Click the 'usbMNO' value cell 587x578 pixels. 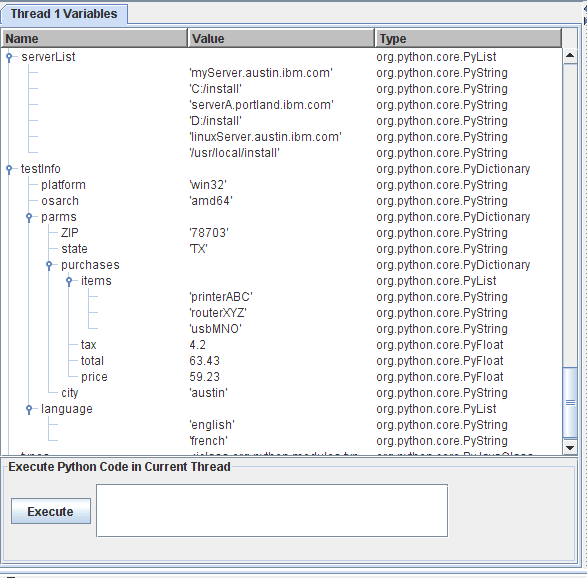[216, 329]
